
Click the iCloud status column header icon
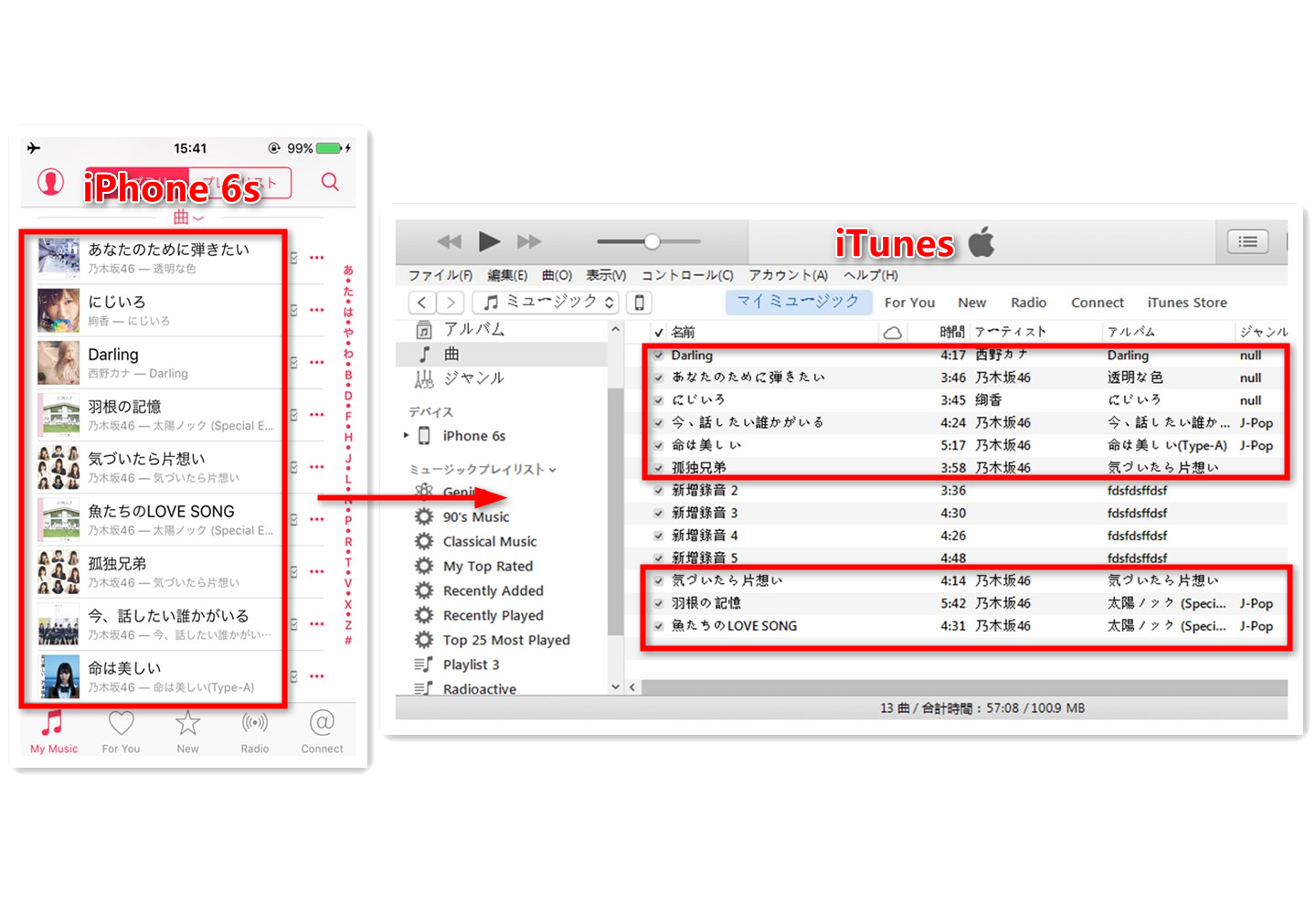click(893, 333)
